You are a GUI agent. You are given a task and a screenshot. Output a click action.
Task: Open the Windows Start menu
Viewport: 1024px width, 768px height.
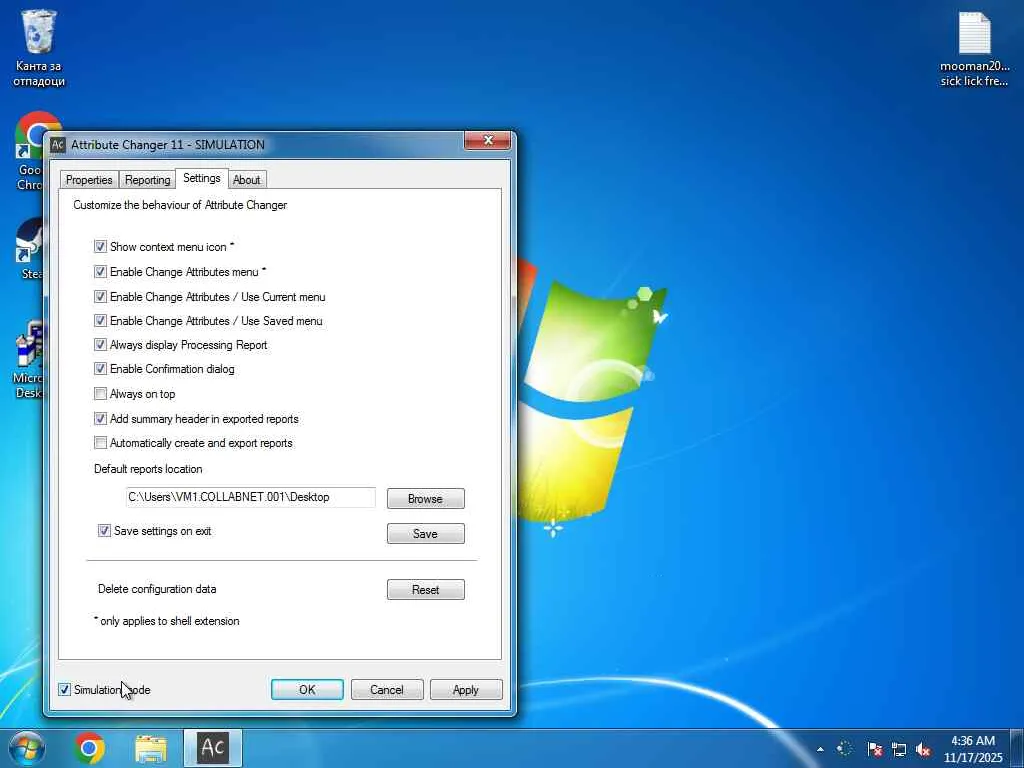coord(27,748)
